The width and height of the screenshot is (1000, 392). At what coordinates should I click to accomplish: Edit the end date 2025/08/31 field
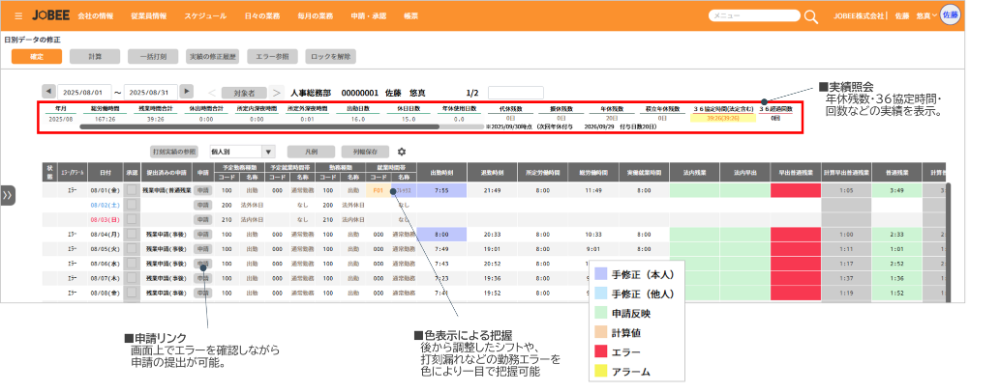151,91
